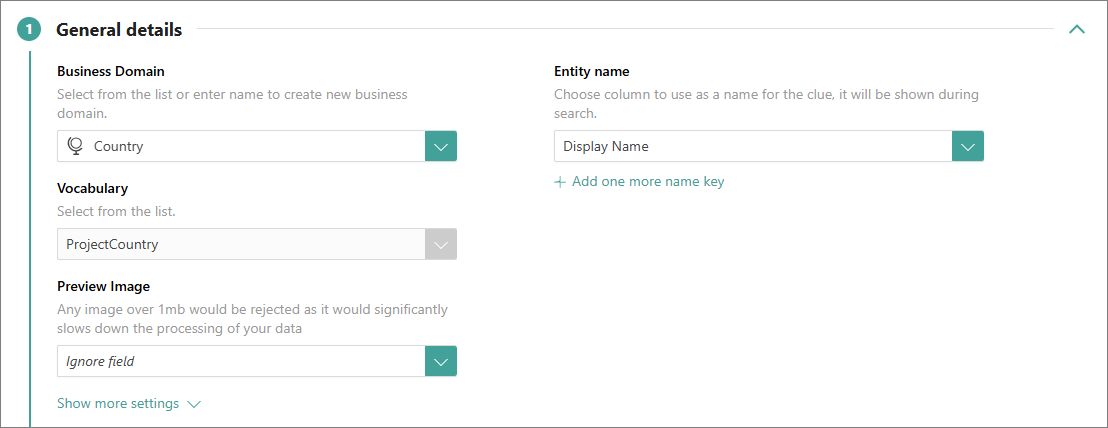Click the globe icon beside Country
The height and width of the screenshot is (428, 1108).
click(x=76, y=146)
